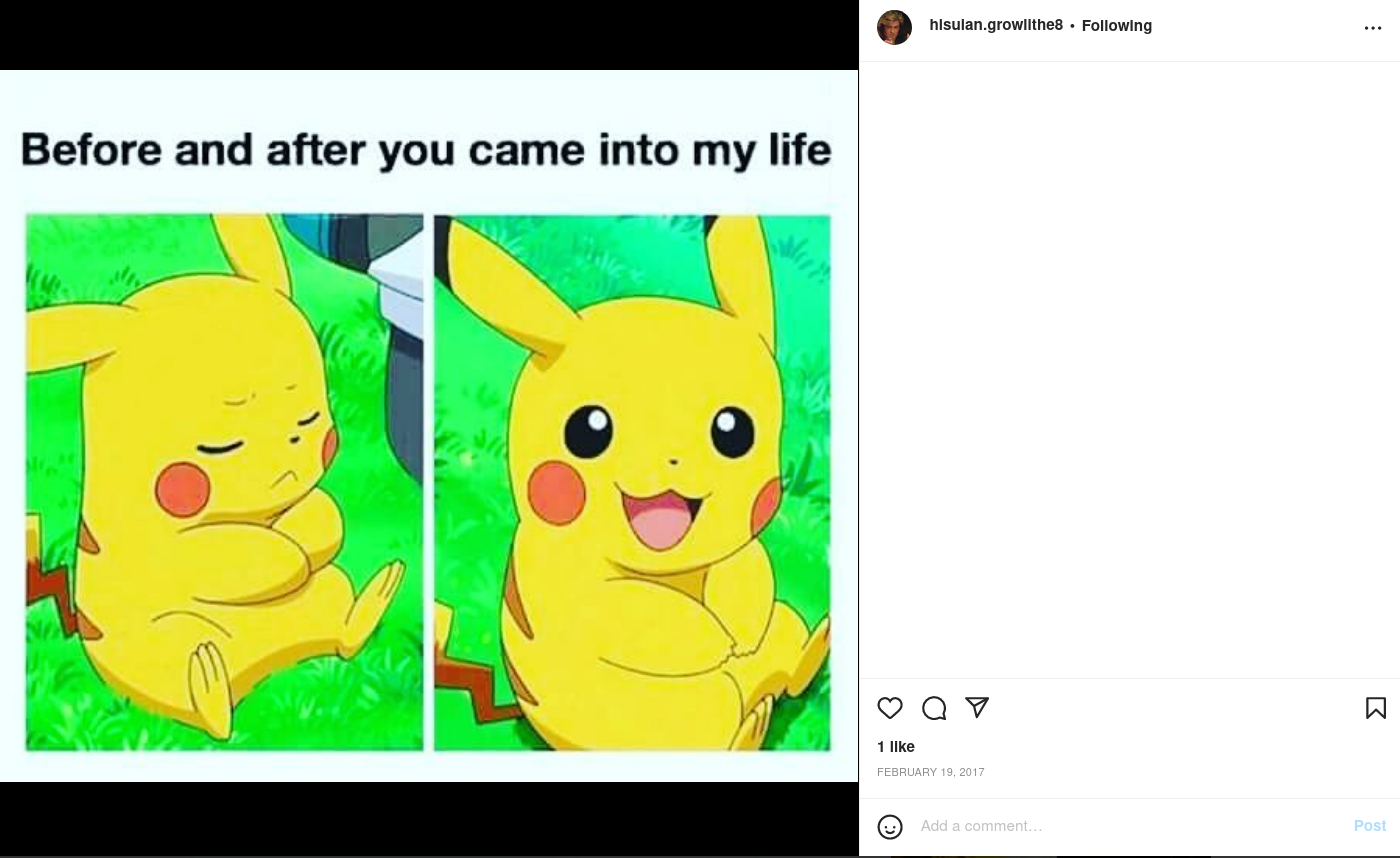The height and width of the screenshot is (858, 1400).
Task: Click the heart icon to unlike later
Action: (890, 708)
